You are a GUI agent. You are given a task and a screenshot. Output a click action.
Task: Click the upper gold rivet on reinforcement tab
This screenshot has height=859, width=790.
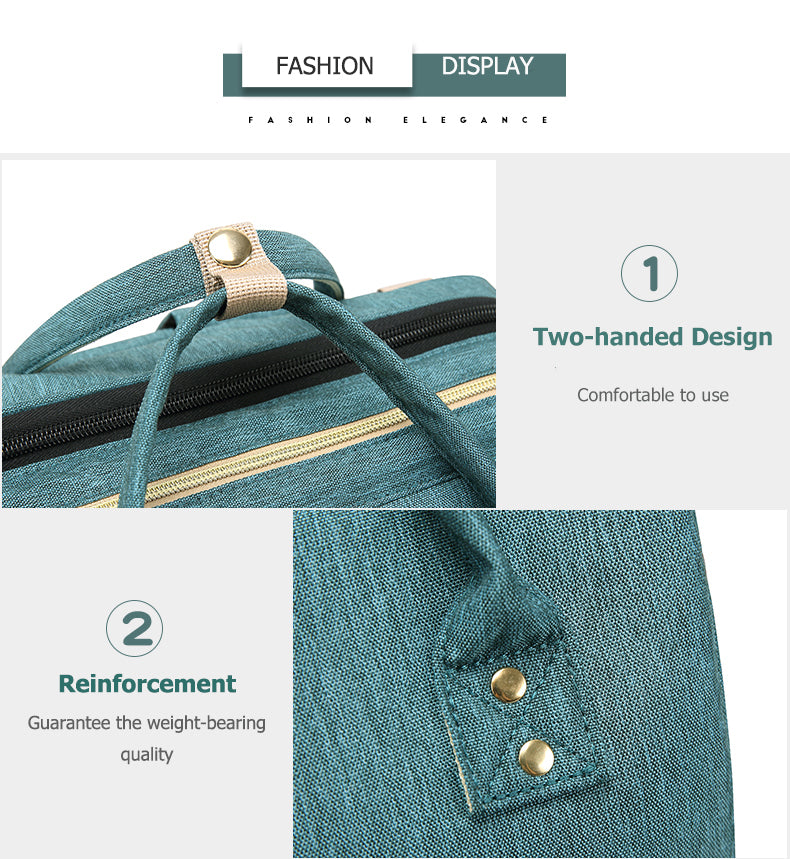click(x=508, y=685)
